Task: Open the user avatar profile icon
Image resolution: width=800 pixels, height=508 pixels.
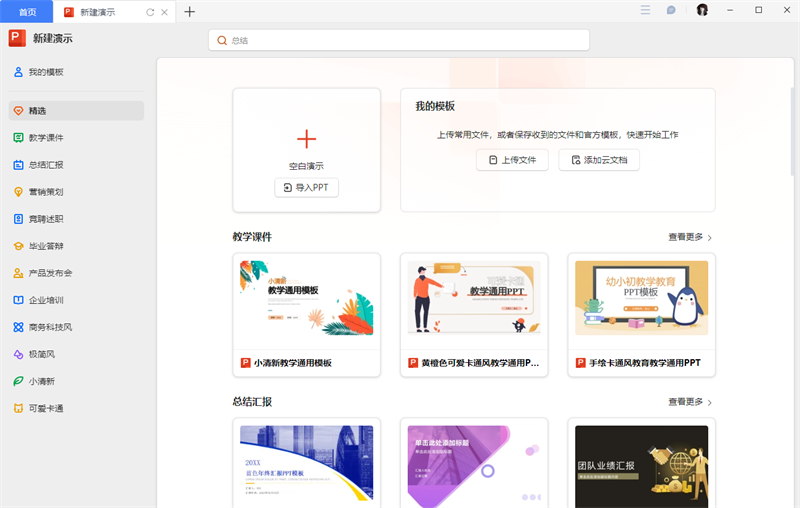Action: [x=702, y=11]
